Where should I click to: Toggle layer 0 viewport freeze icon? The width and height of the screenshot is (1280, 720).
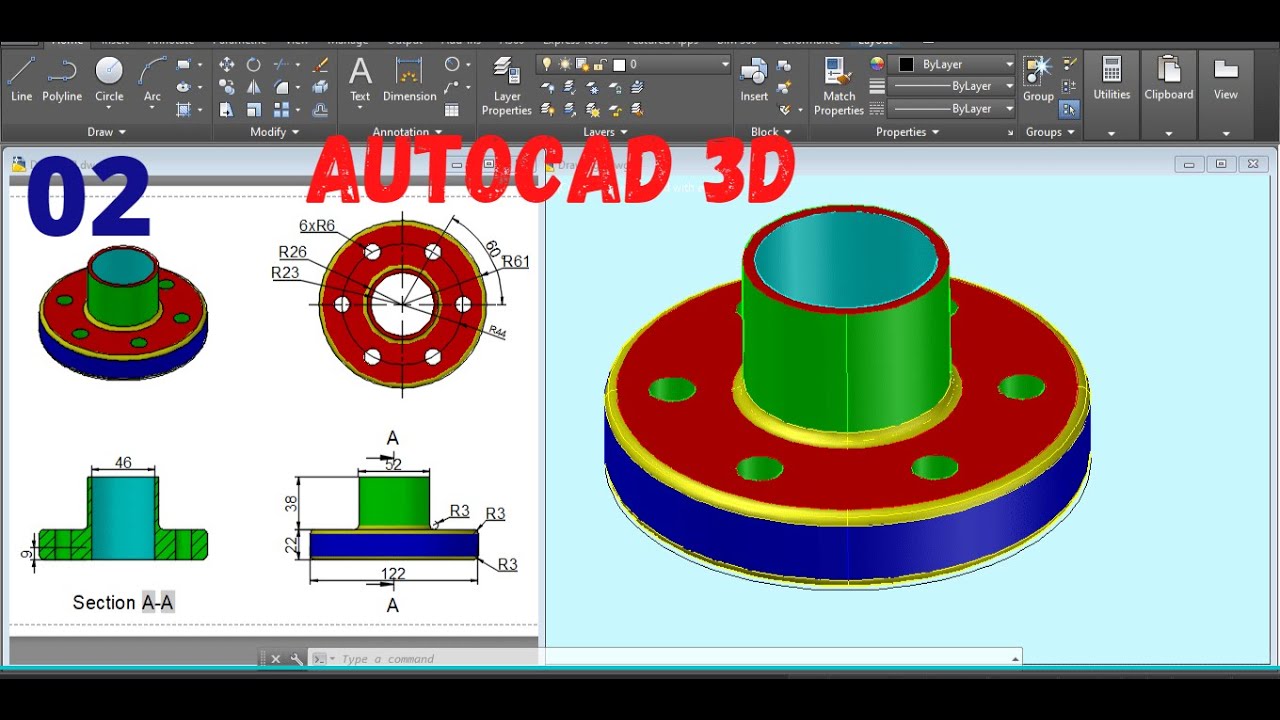point(583,64)
